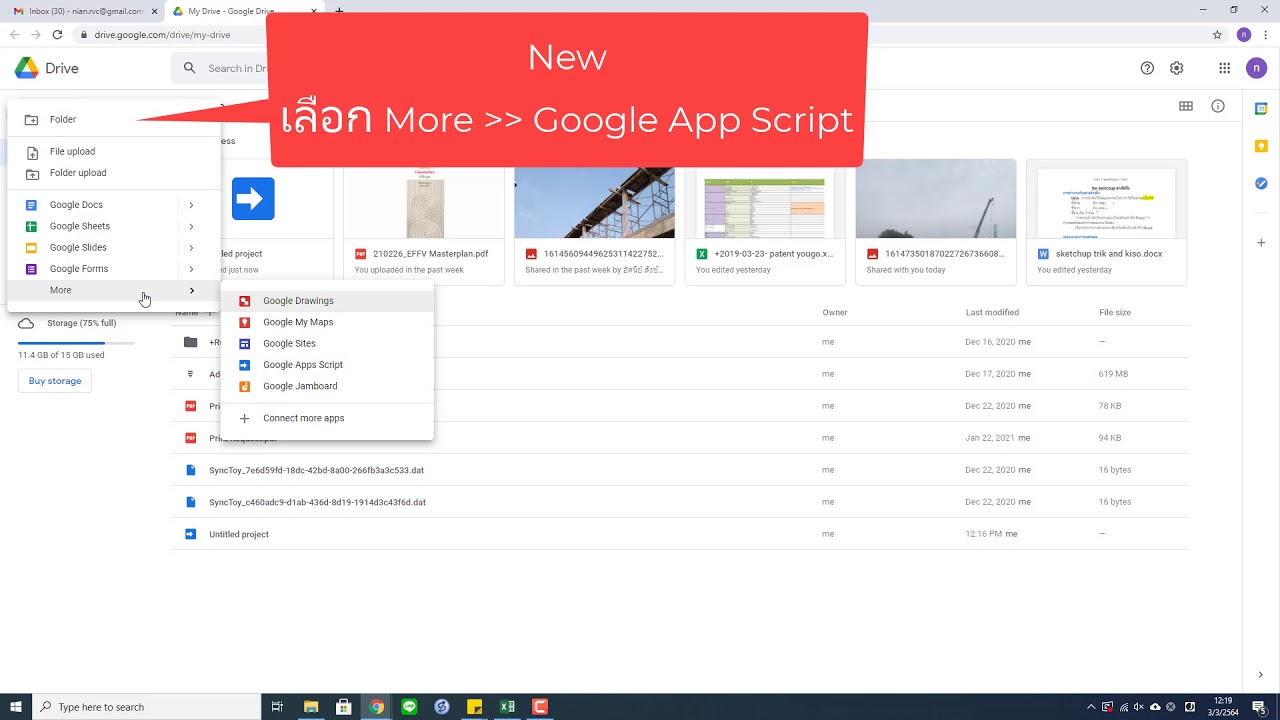The width and height of the screenshot is (1280, 720).
Task: Click the Google Drawings icon
Action: (244, 301)
